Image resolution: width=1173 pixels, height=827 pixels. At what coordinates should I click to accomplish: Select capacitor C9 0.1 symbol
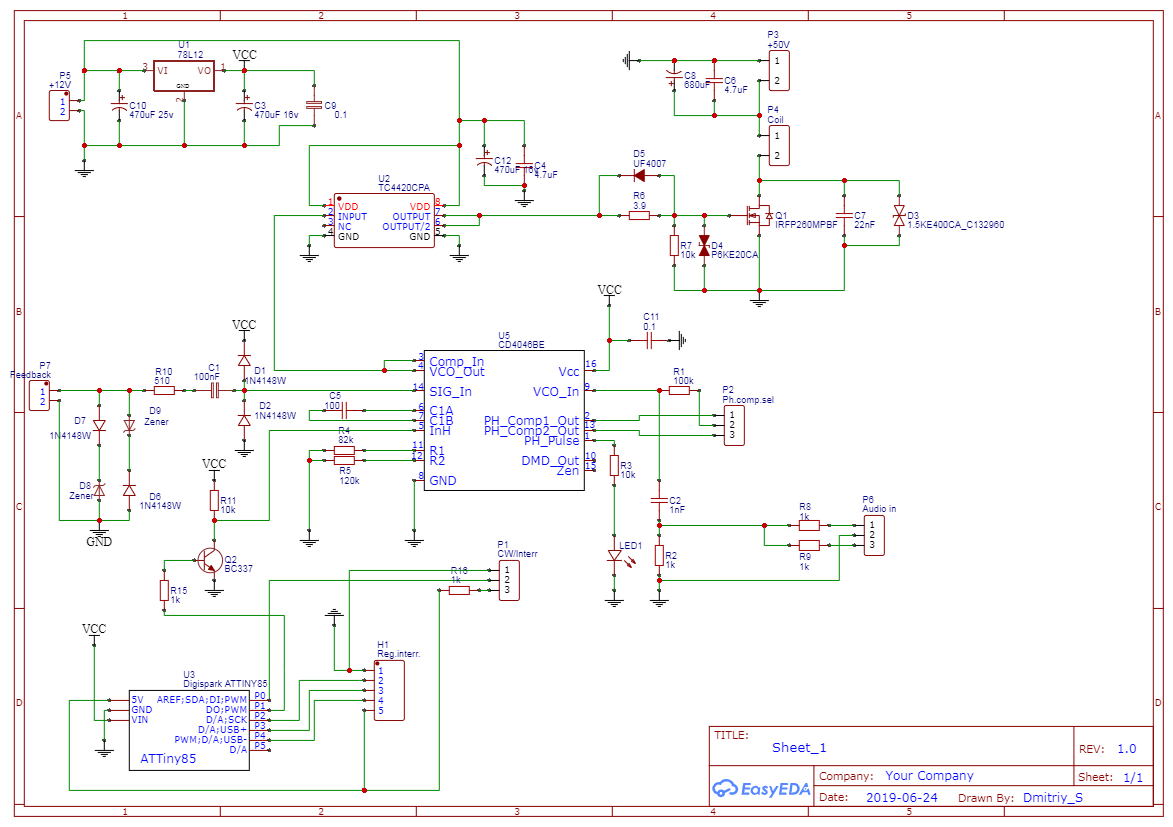click(x=313, y=106)
